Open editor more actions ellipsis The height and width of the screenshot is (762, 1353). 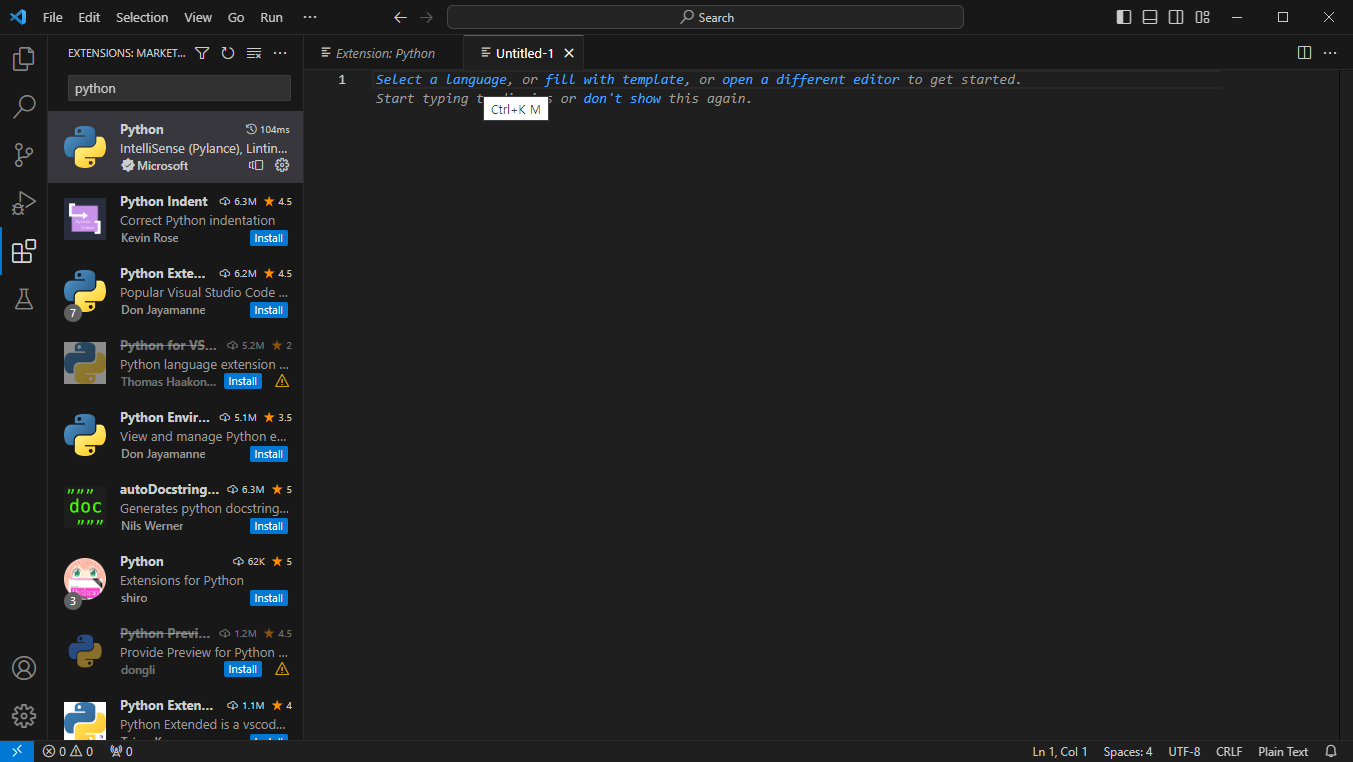1330,53
